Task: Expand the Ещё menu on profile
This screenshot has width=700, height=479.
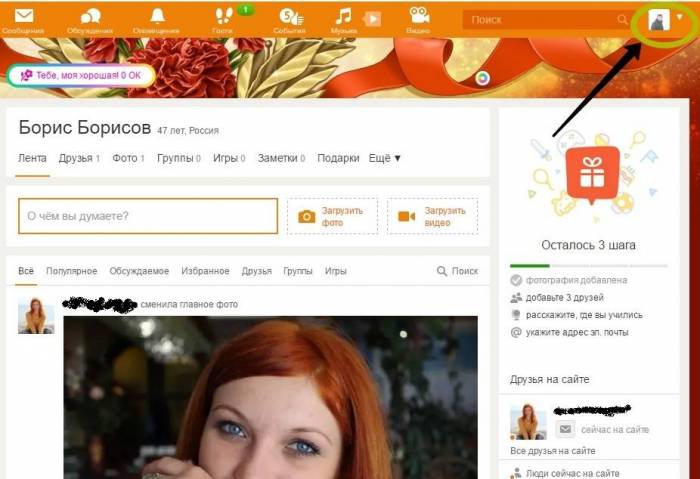Action: click(384, 158)
